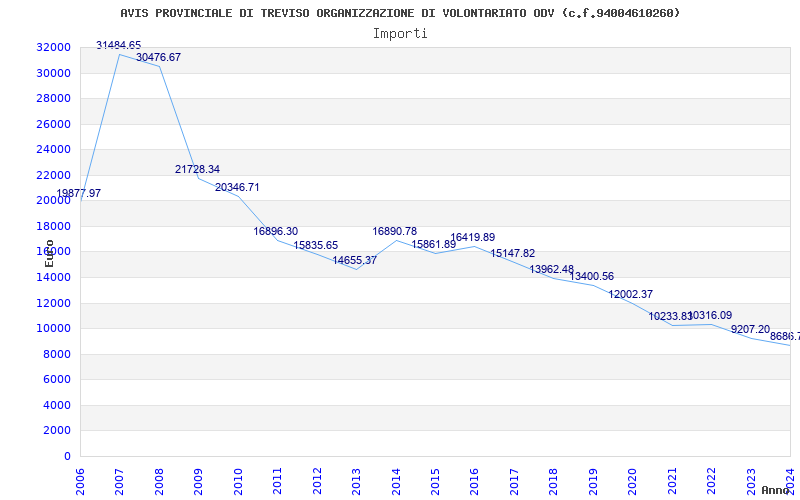The image size is (800, 500).
Task: Click the data label 16896.30
Action: tap(276, 231)
